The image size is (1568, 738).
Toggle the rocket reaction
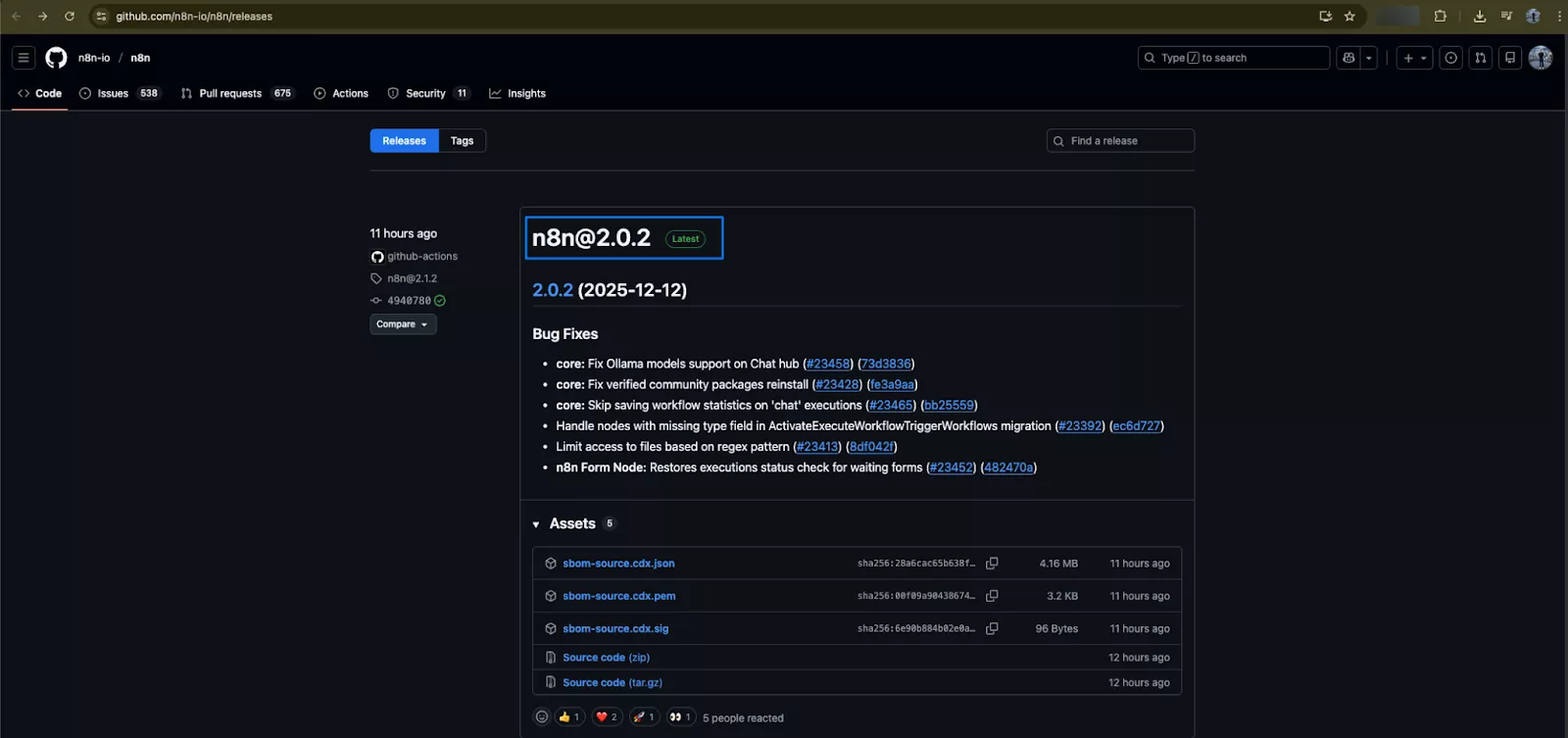pos(644,717)
